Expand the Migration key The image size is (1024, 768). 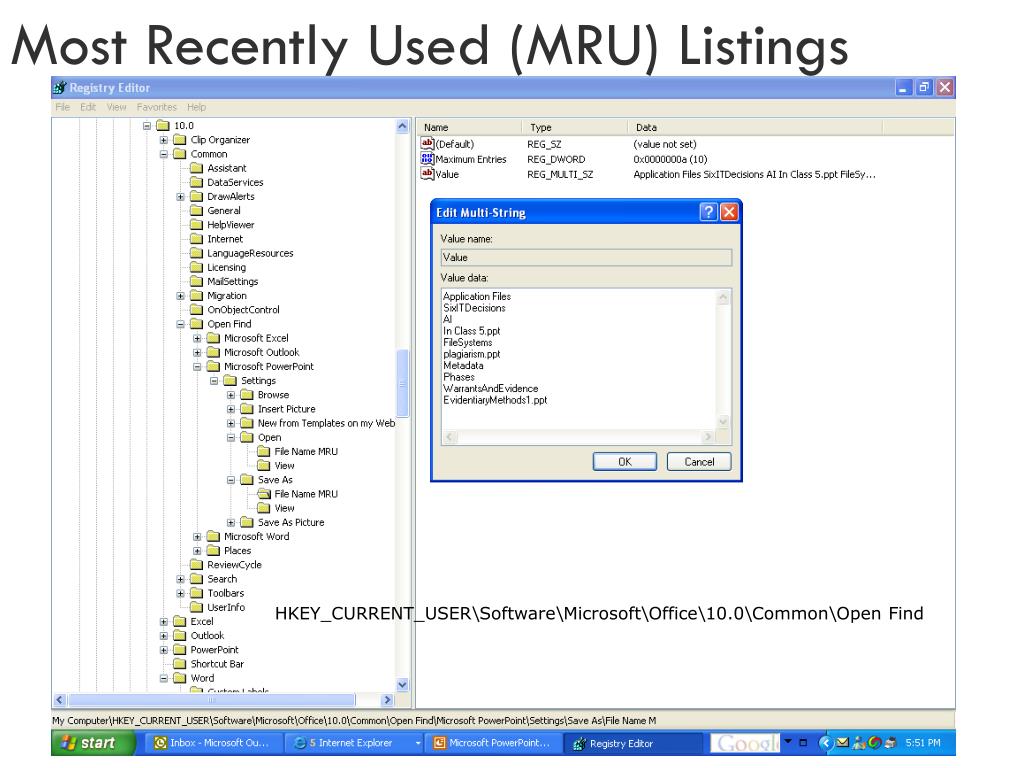[x=180, y=296]
